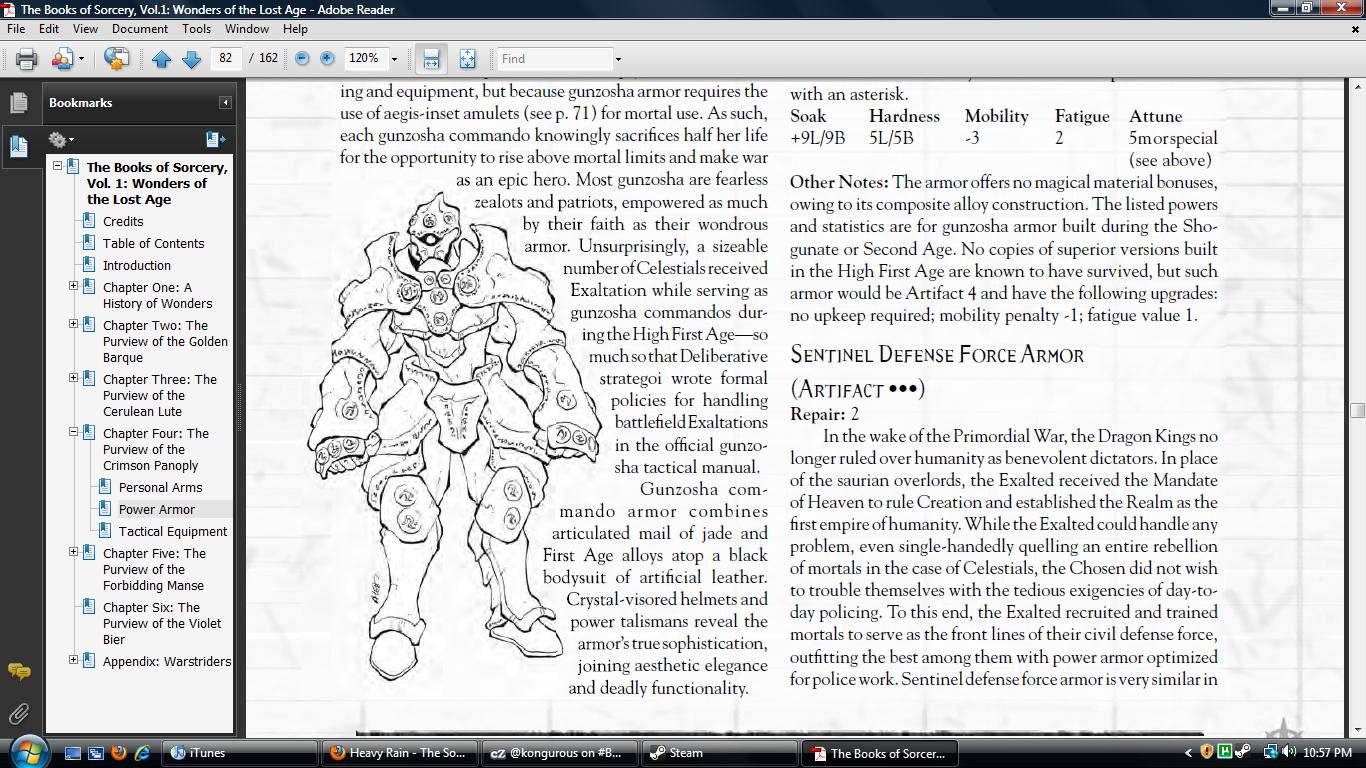The width and height of the screenshot is (1366, 768).
Task: Open the Introduction bookmark
Action: [137, 265]
